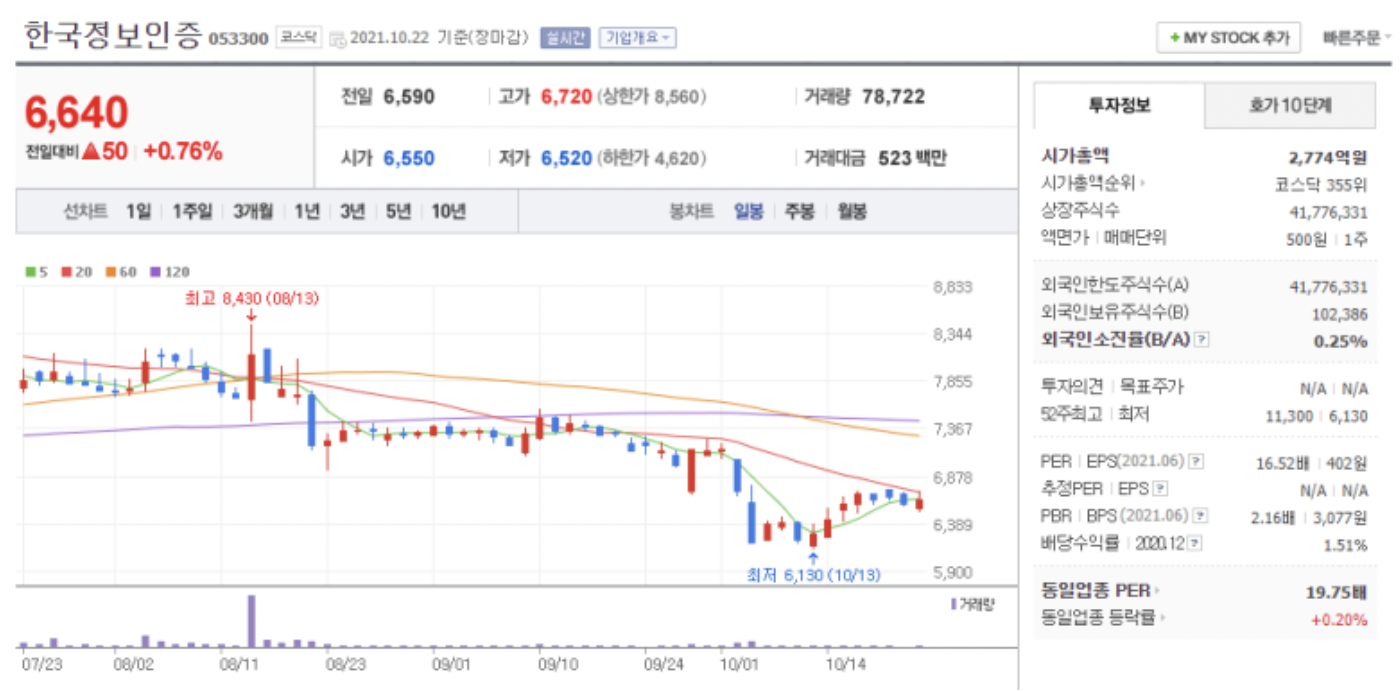This screenshot has width=1400, height=692.
Task: Click the tall volume bar at 08/11
Action: 251,621
